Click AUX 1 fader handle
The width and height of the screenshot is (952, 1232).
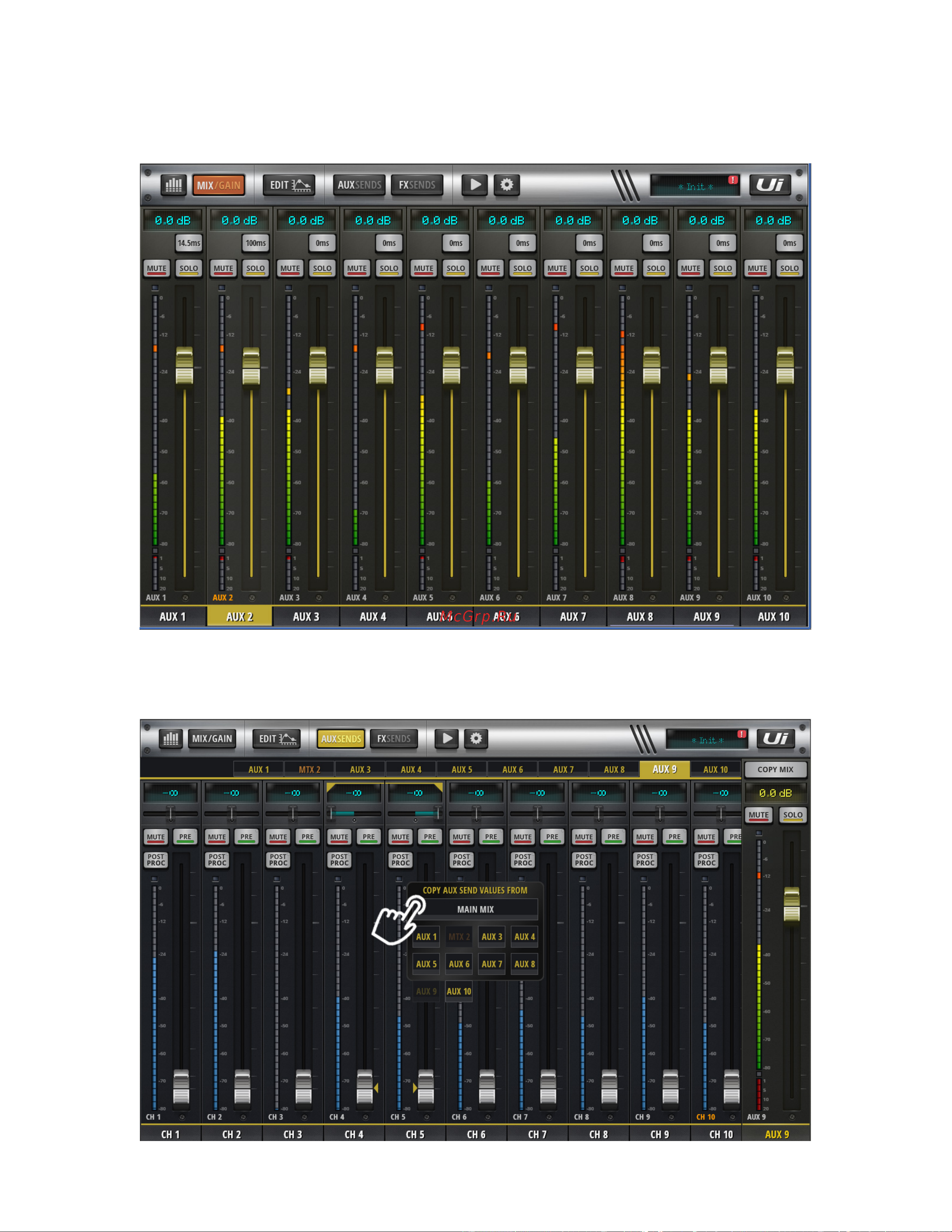[184, 367]
